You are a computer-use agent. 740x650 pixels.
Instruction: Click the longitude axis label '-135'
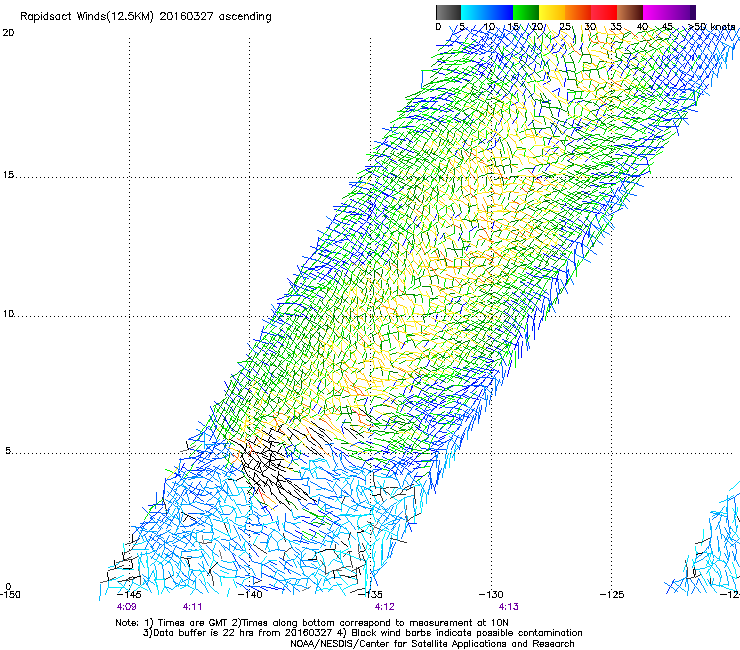coord(370,595)
